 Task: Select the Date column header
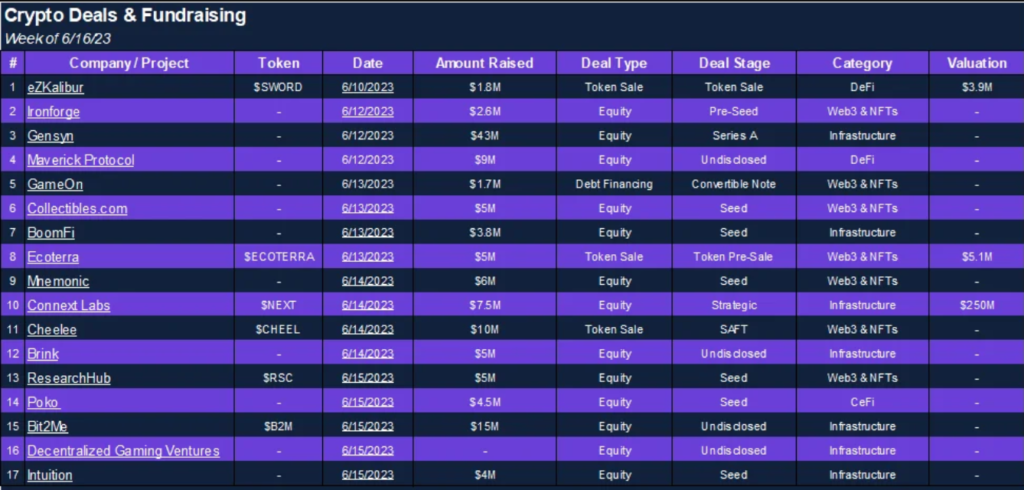tap(368, 63)
